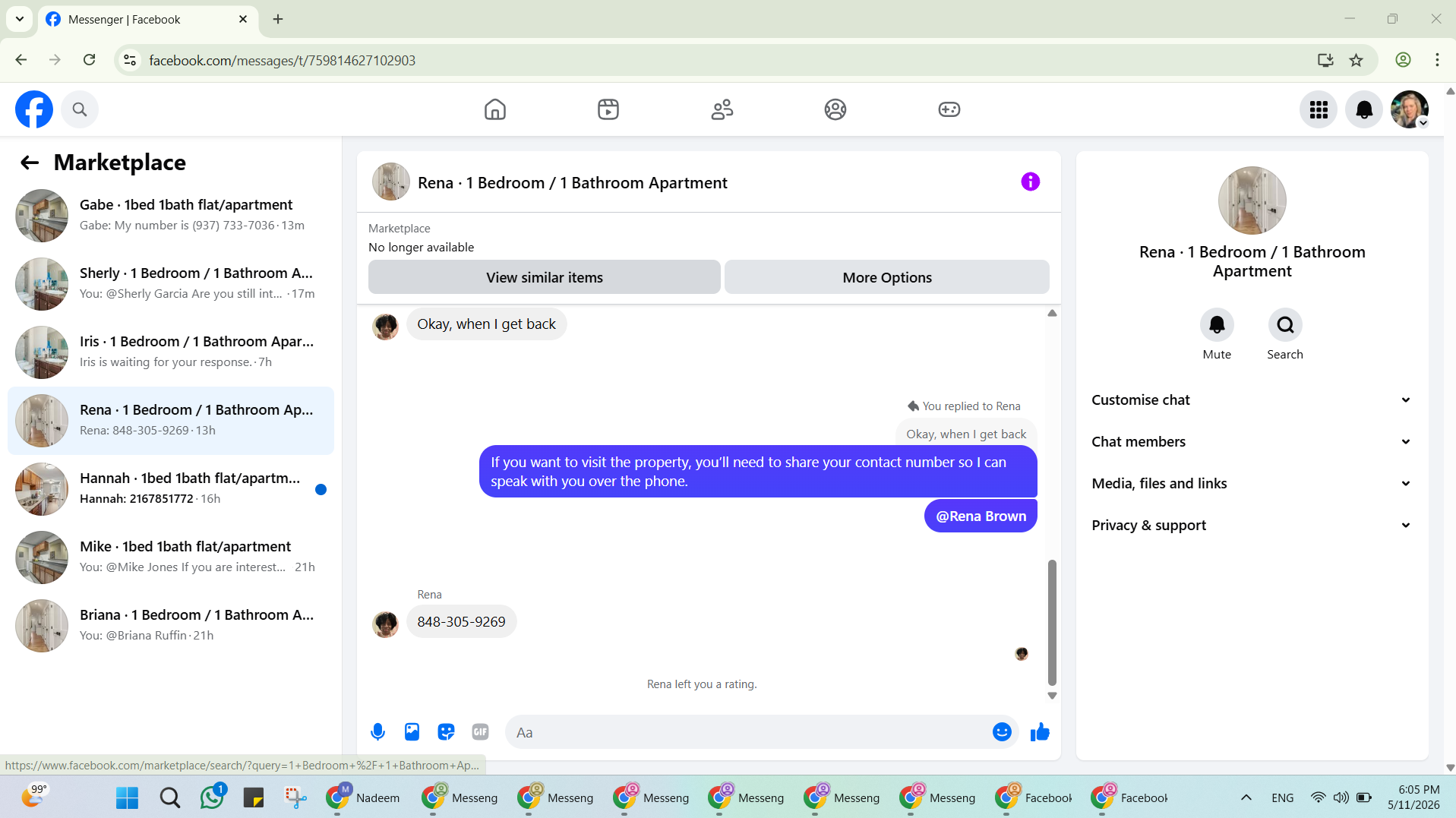Open Facebook home via logo
The height and width of the screenshot is (818, 1456).
tap(34, 109)
